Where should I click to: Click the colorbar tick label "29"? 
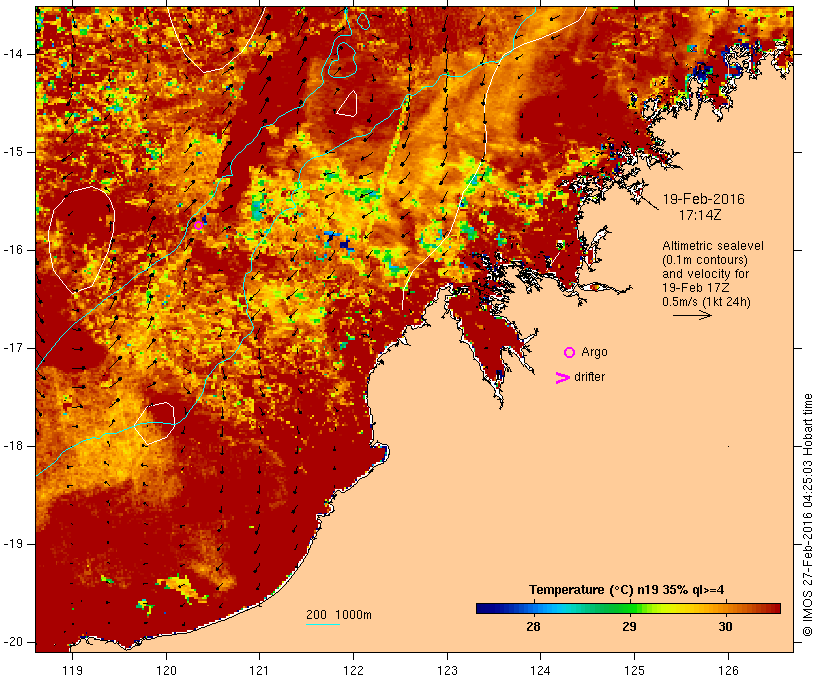pos(629,627)
